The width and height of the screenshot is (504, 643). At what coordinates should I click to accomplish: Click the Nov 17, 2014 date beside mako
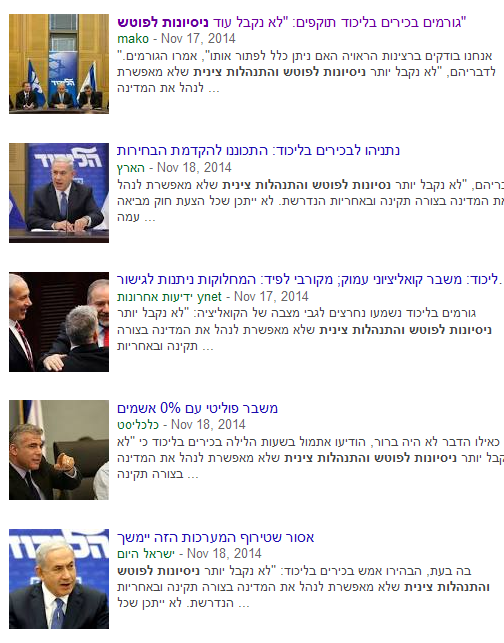click(x=198, y=39)
